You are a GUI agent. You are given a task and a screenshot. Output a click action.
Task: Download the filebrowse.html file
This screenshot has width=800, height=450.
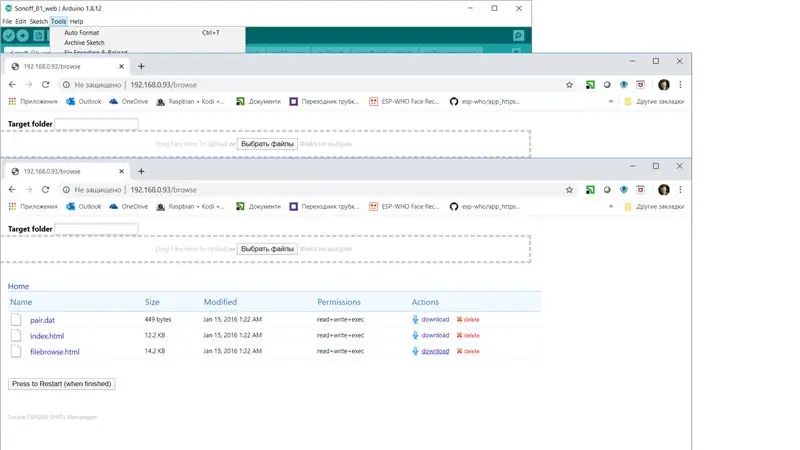pos(435,351)
